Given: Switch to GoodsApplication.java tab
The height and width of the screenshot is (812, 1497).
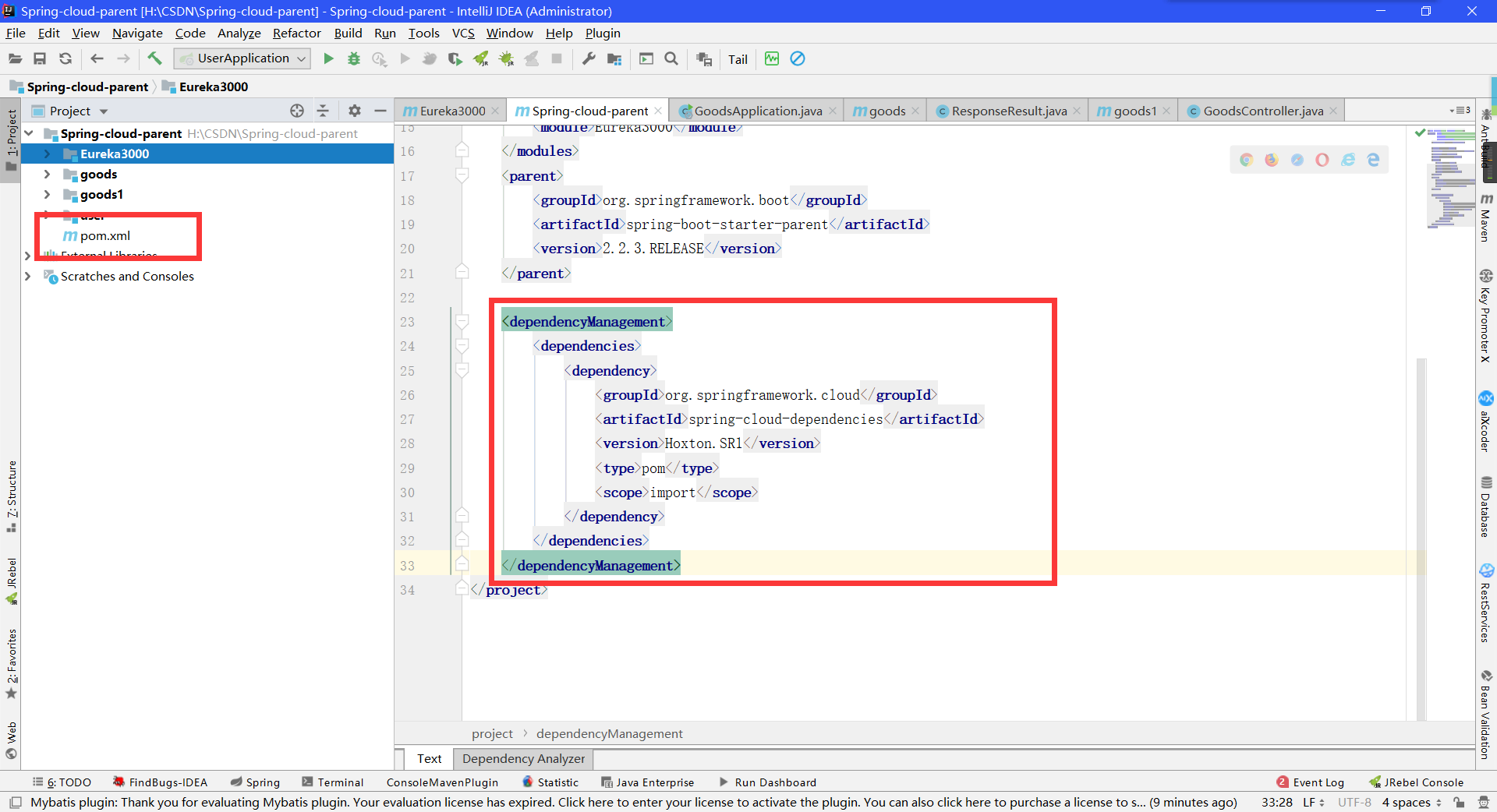Looking at the screenshot, I should pyautogui.click(x=757, y=111).
